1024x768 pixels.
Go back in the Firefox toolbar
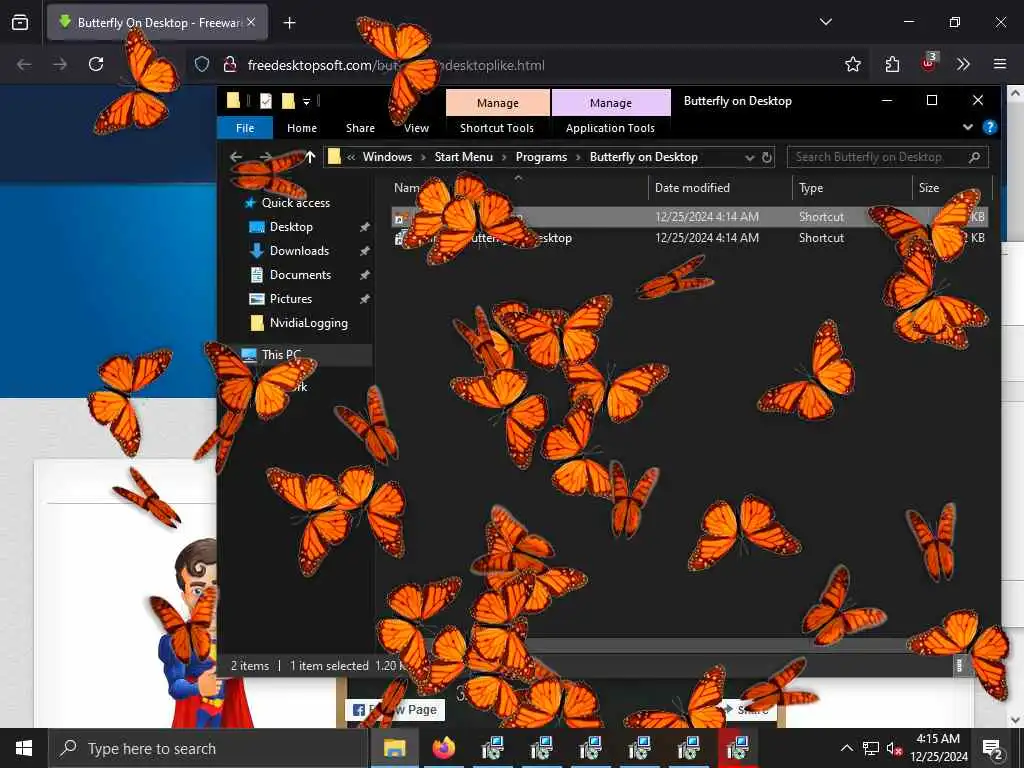point(24,64)
